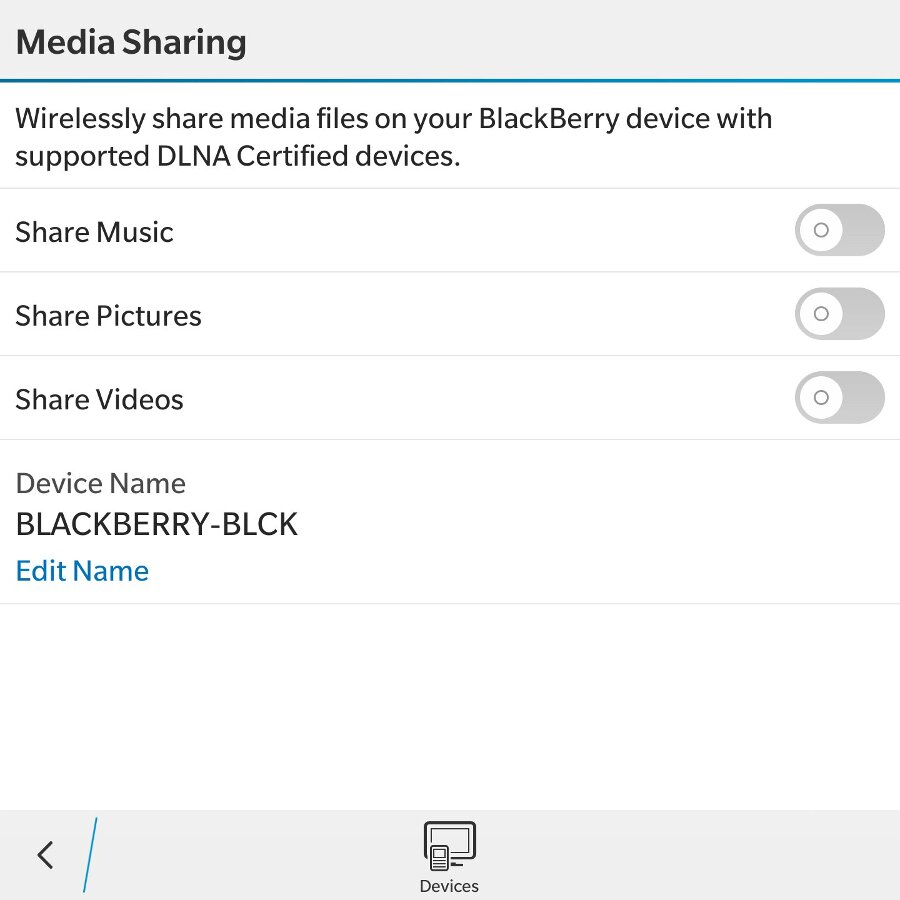
Task: Tap the knob circle of Share Music switch
Action: 821,230
